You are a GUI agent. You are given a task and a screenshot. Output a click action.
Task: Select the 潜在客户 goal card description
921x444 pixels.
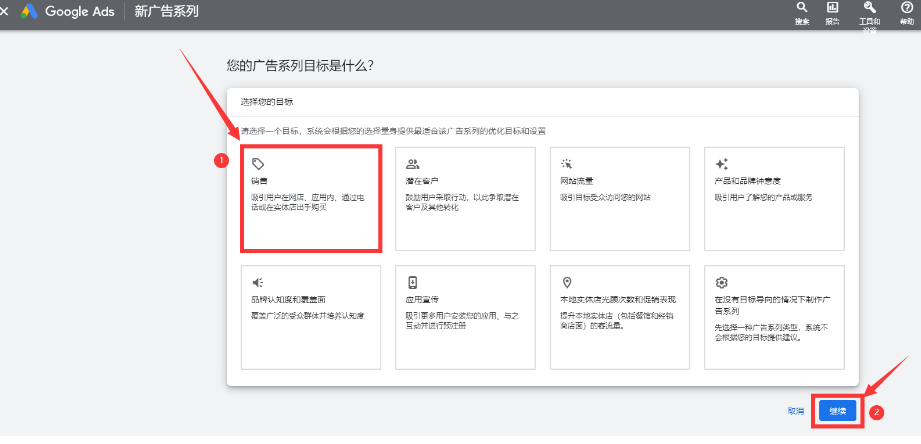pyautogui.click(x=458, y=202)
